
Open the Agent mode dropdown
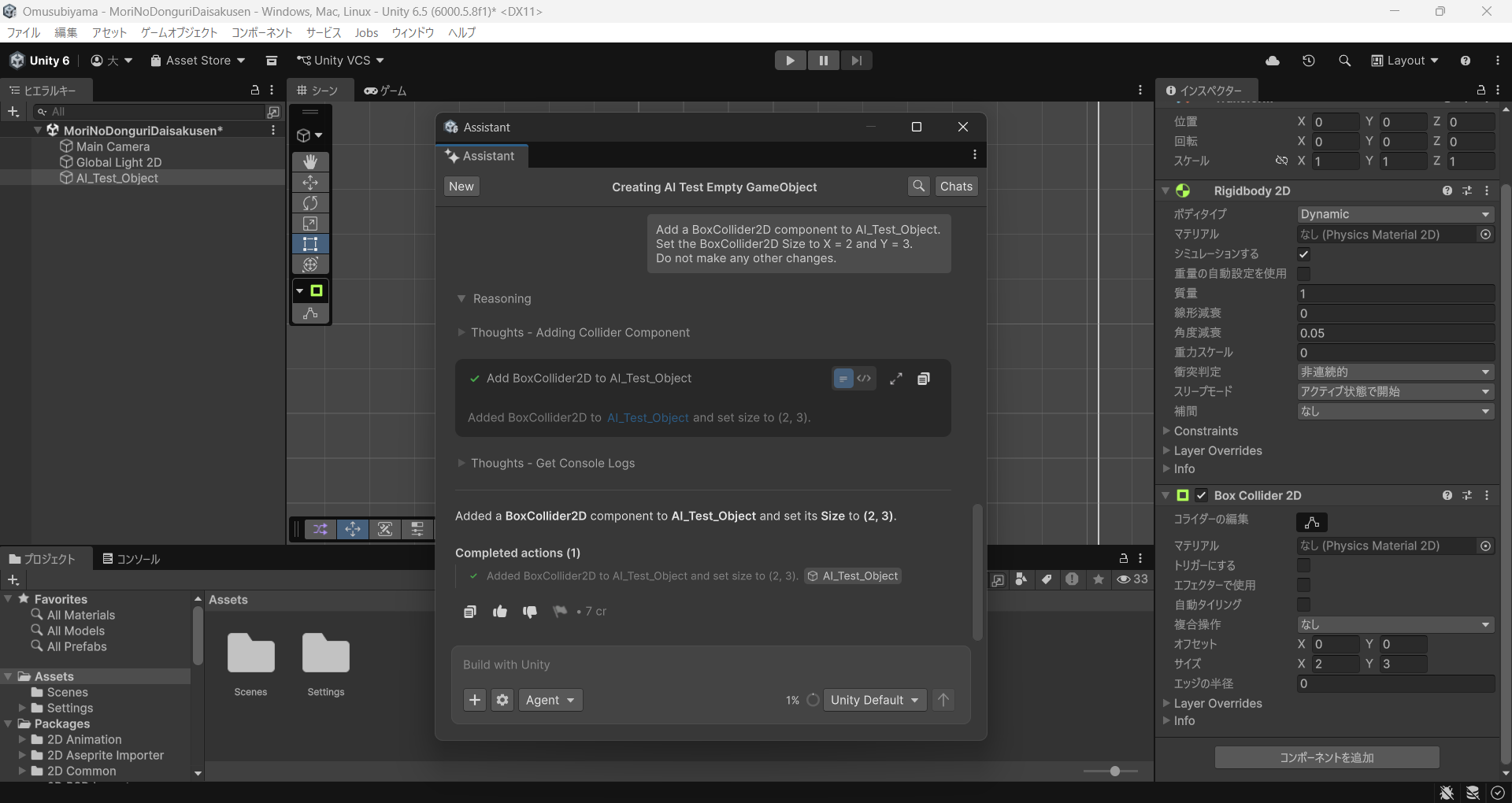point(550,700)
